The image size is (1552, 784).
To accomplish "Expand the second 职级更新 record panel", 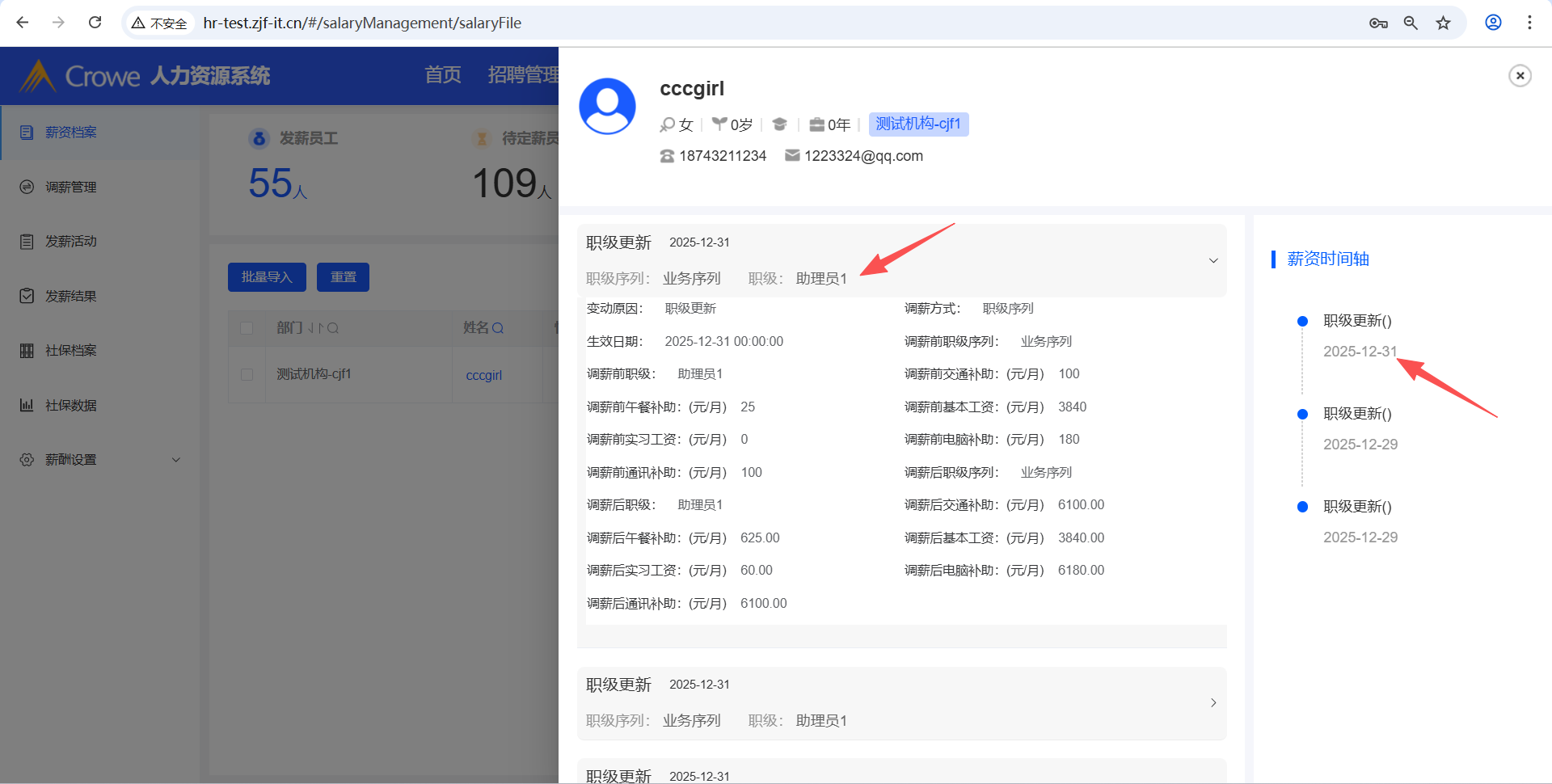I will [x=1212, y=702].
